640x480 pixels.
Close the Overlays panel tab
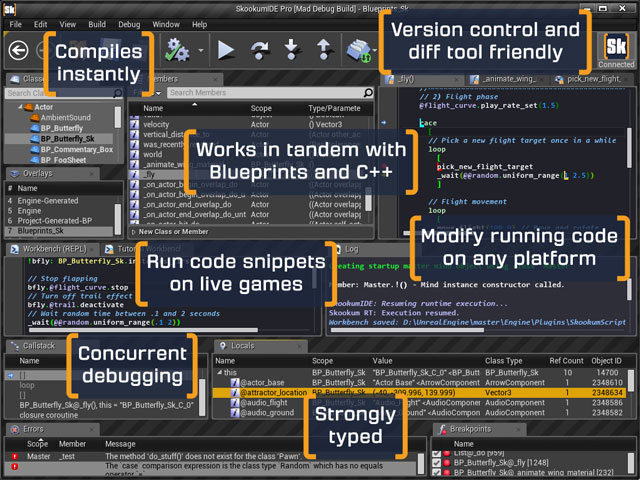(x=92, y=174)
